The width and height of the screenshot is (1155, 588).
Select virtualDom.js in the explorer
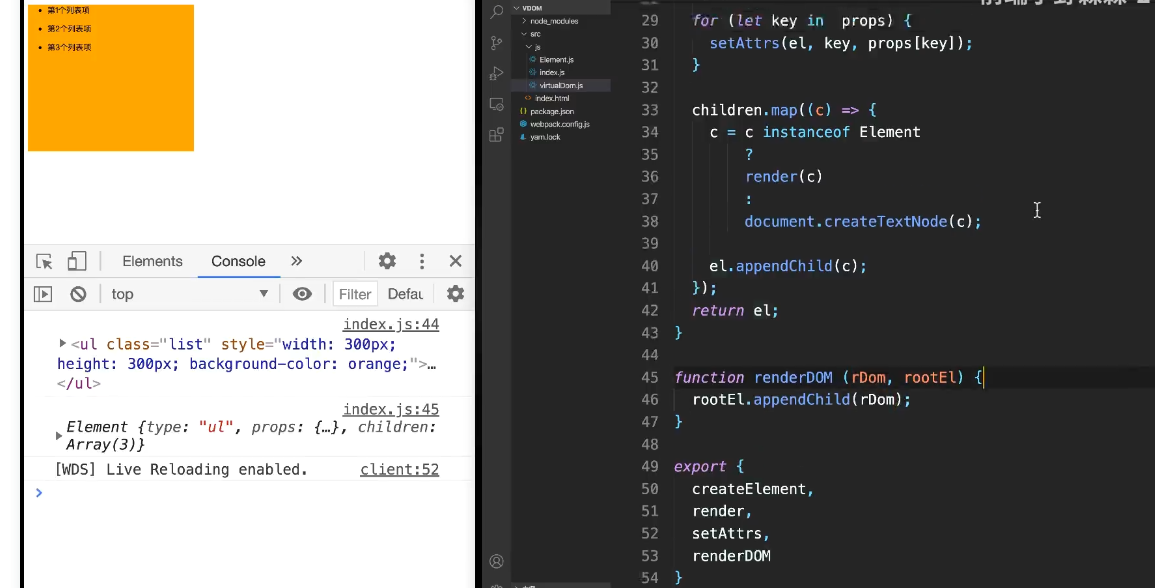561,85
